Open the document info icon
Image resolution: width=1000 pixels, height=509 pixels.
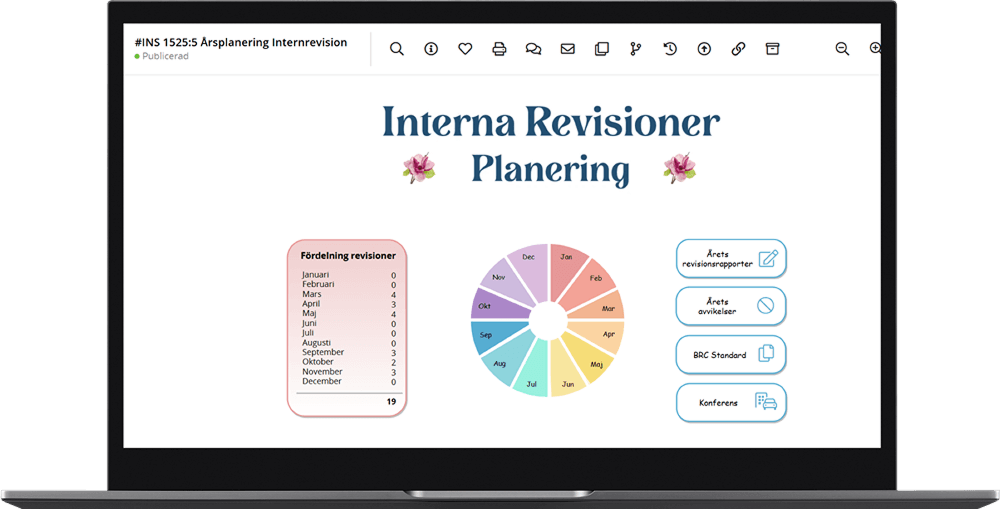click(431, 49)
